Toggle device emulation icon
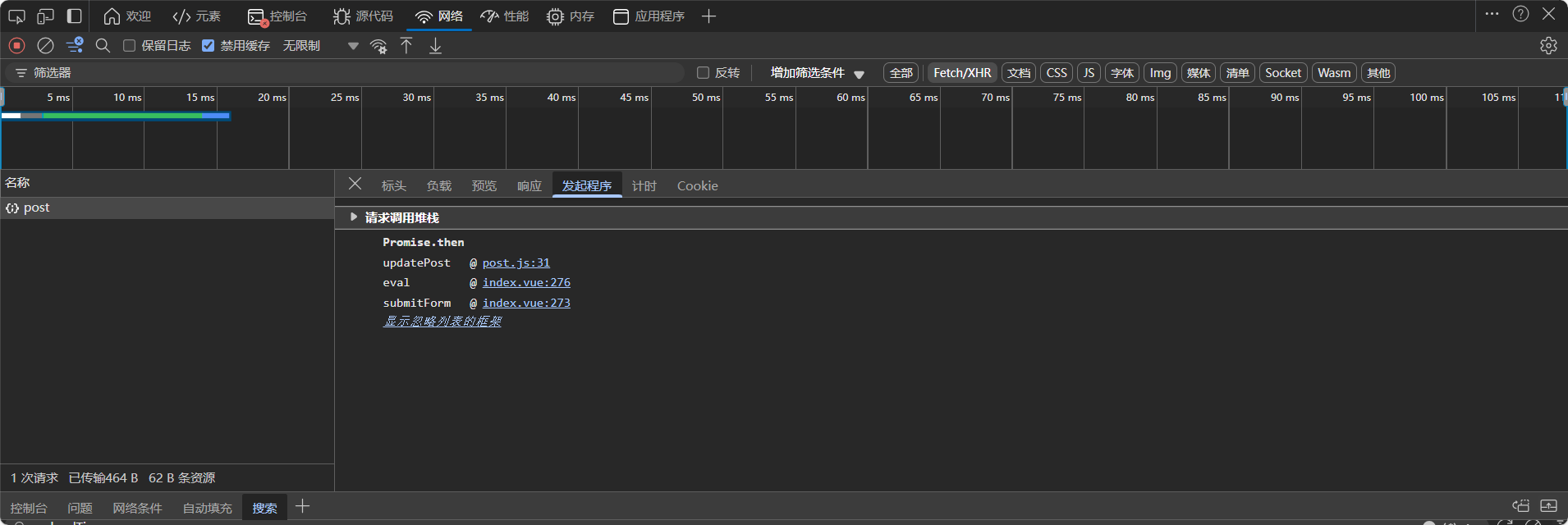This screenshot has height=525, width=1568. (45, 16)
